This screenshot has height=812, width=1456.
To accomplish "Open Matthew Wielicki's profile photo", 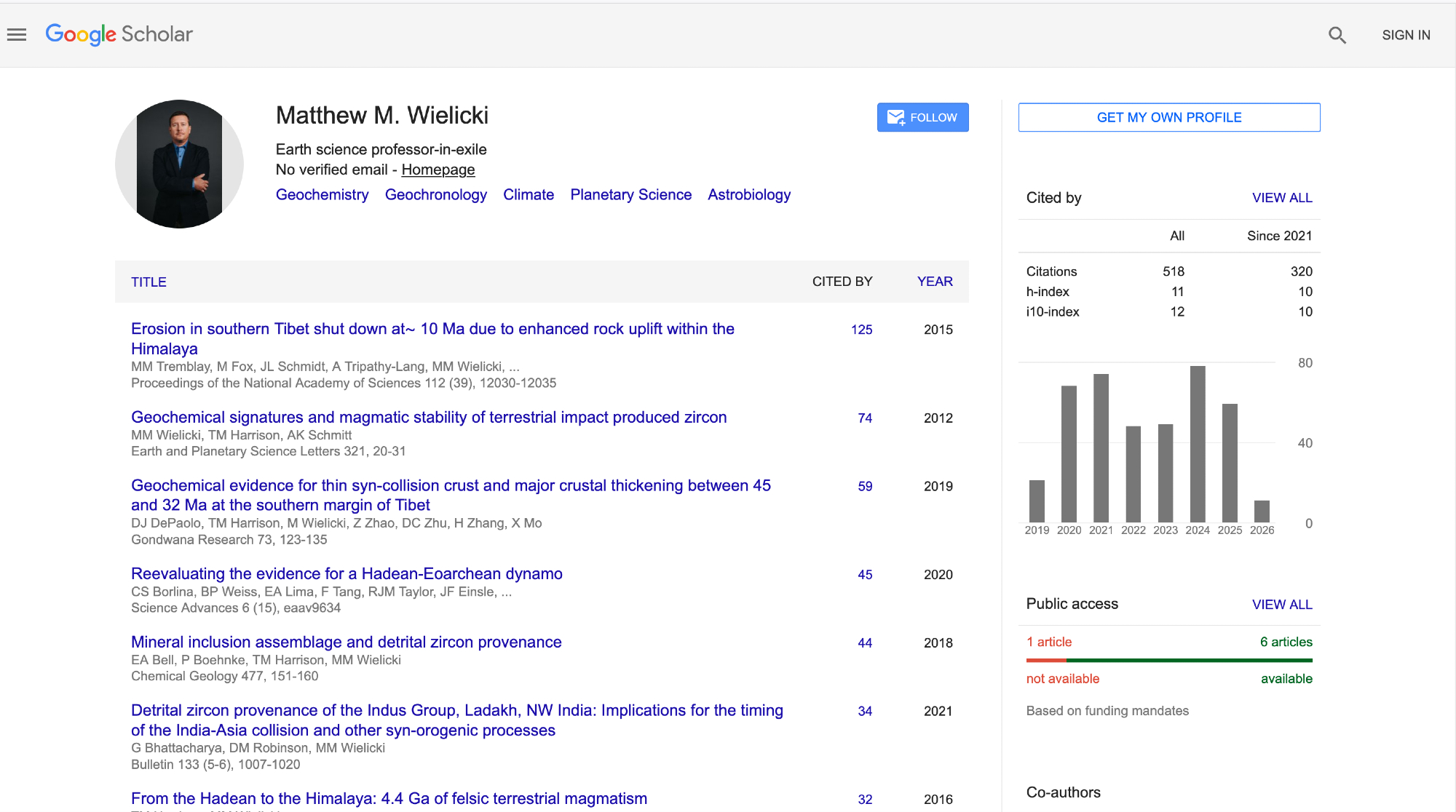I will coord(179,164).
